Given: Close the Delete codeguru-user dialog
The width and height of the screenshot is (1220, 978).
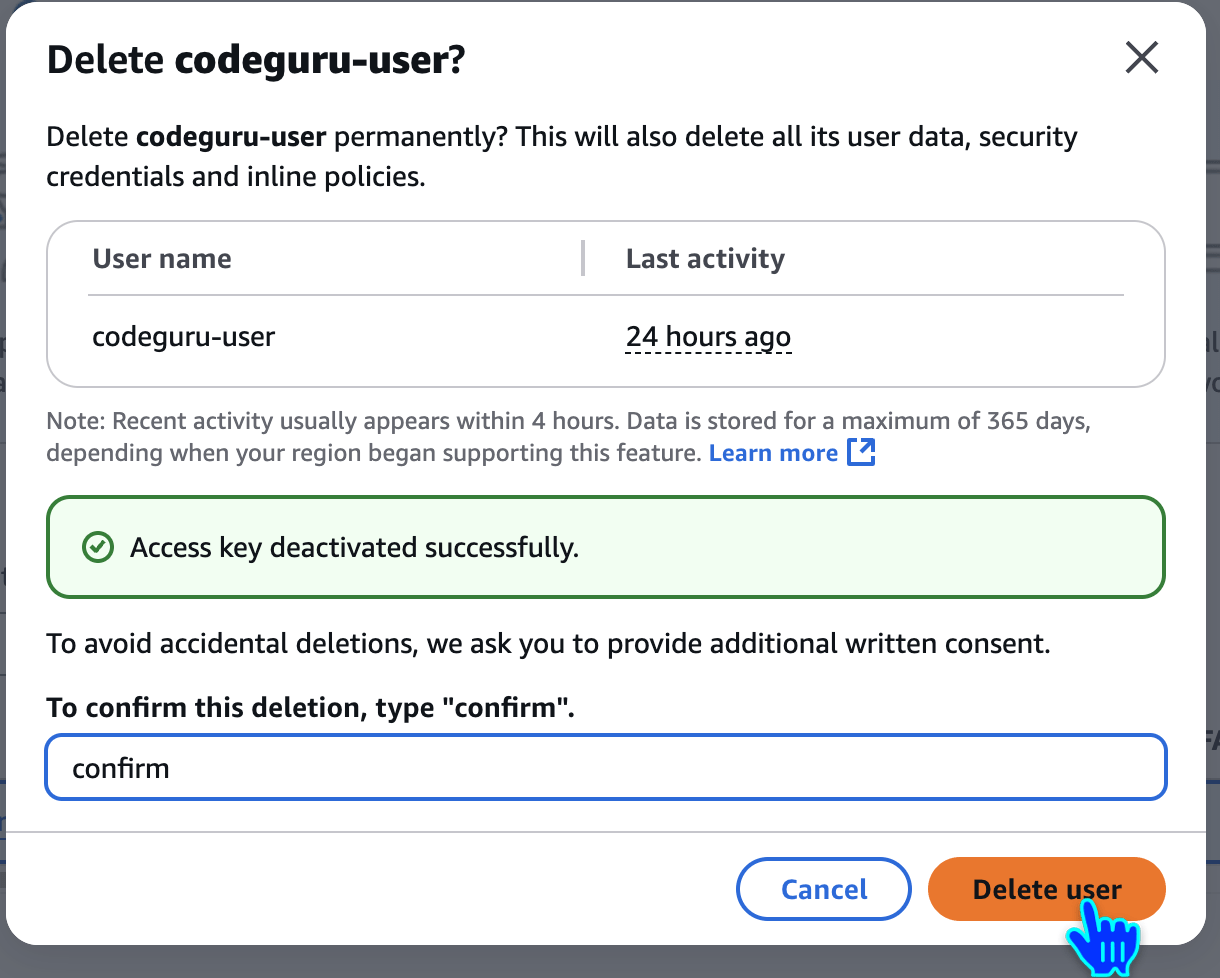Looking at the screenshot, I should coord(1141,58).
